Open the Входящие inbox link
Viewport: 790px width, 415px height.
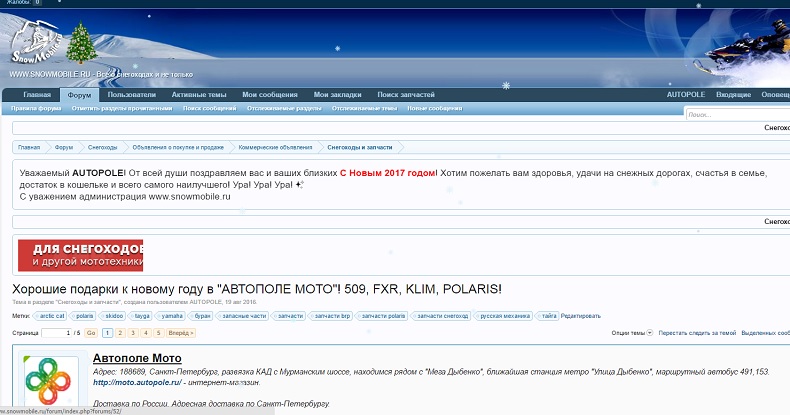(734, 95)
